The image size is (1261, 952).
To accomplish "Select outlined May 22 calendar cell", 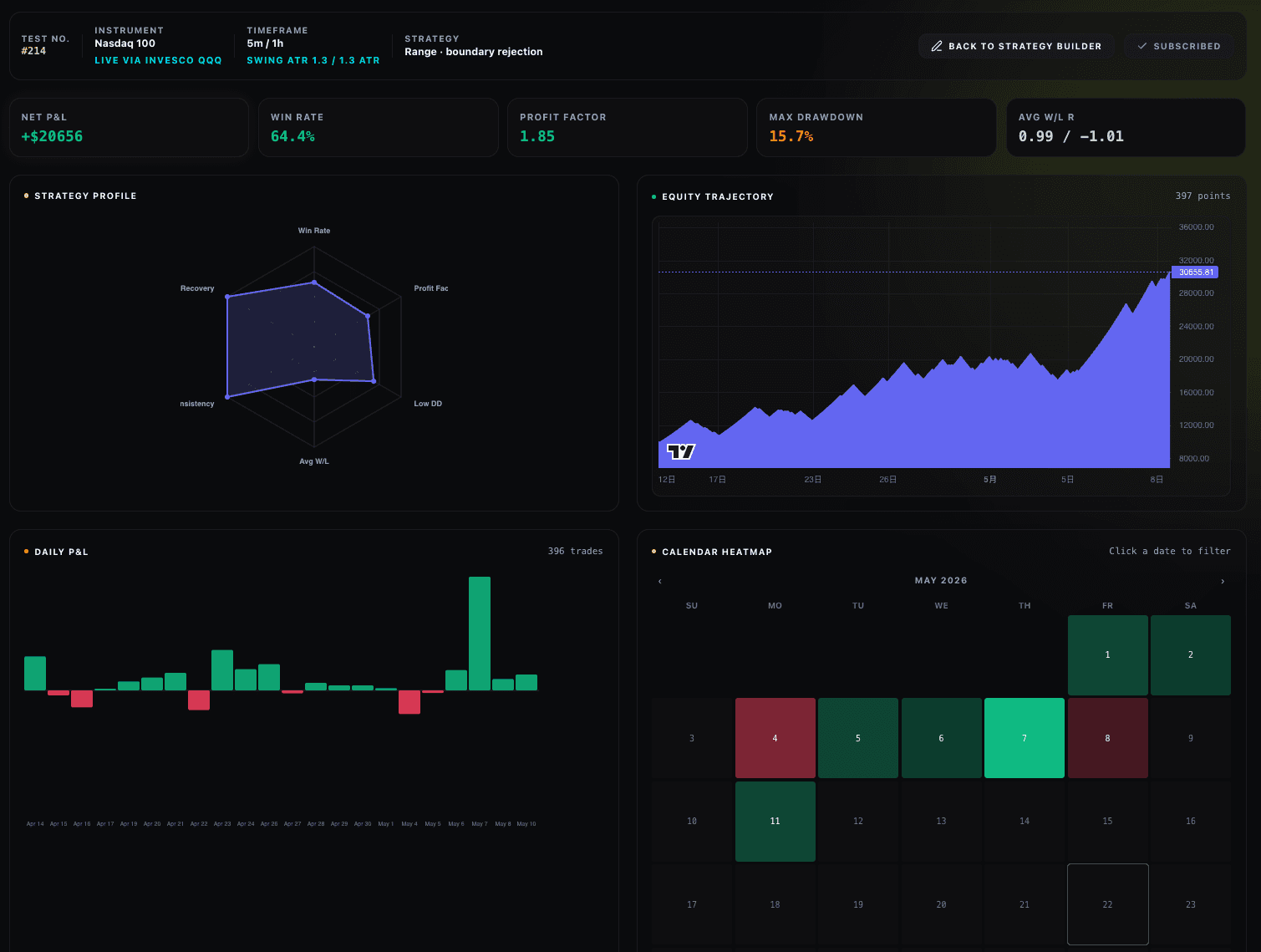I will tap(1107, 904).
